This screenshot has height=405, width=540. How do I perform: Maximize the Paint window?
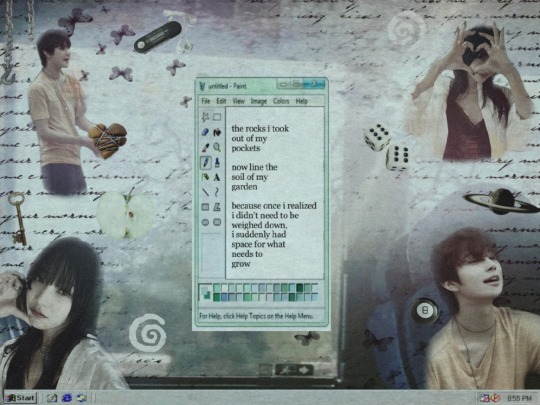(297, 84)
